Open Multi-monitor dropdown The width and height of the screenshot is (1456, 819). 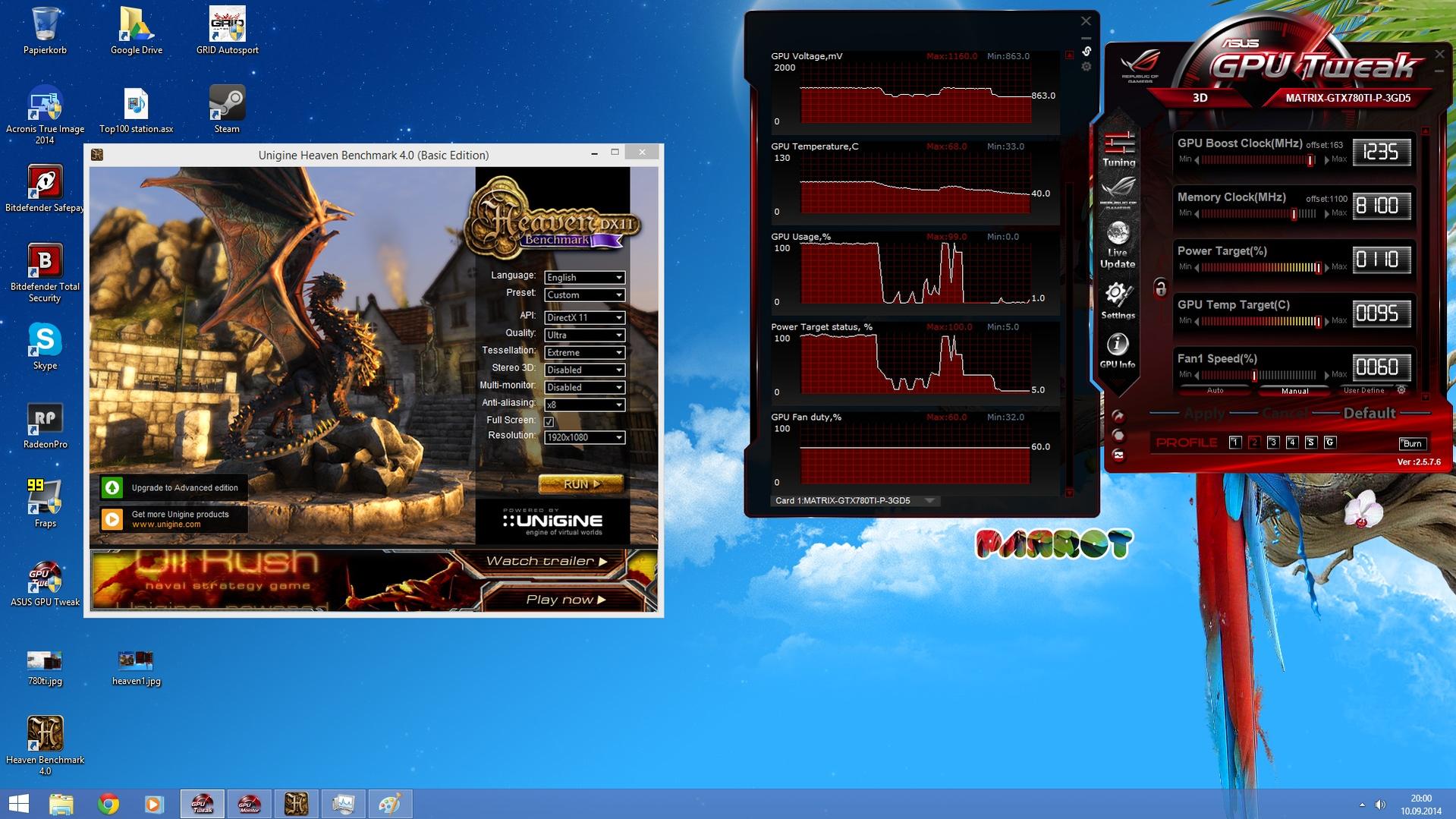pyautogui.click(x=584, y=388)
